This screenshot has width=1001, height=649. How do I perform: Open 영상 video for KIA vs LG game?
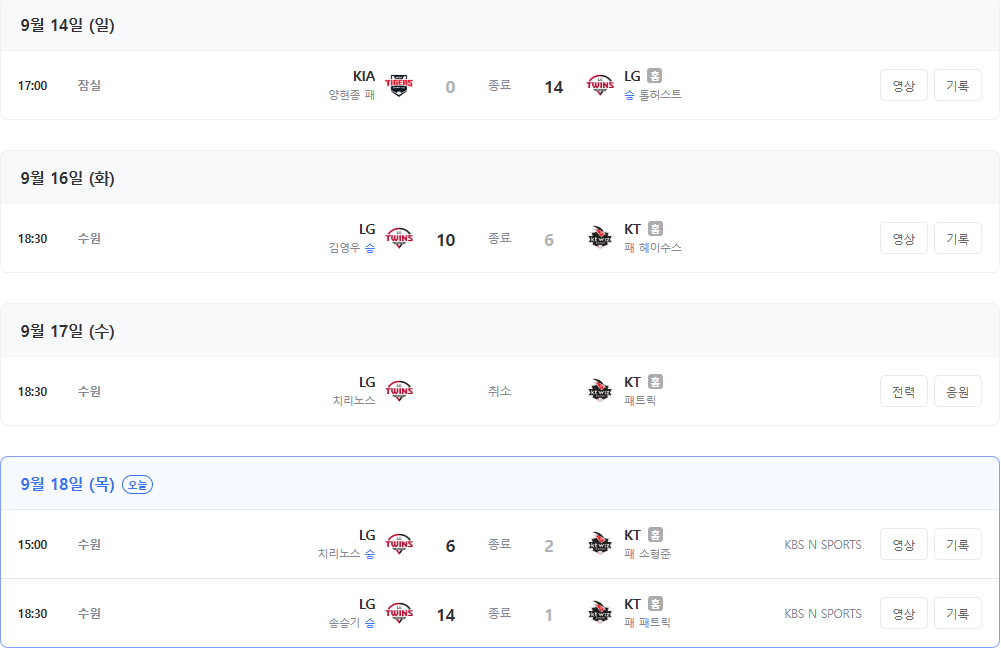tap(903, 86)
